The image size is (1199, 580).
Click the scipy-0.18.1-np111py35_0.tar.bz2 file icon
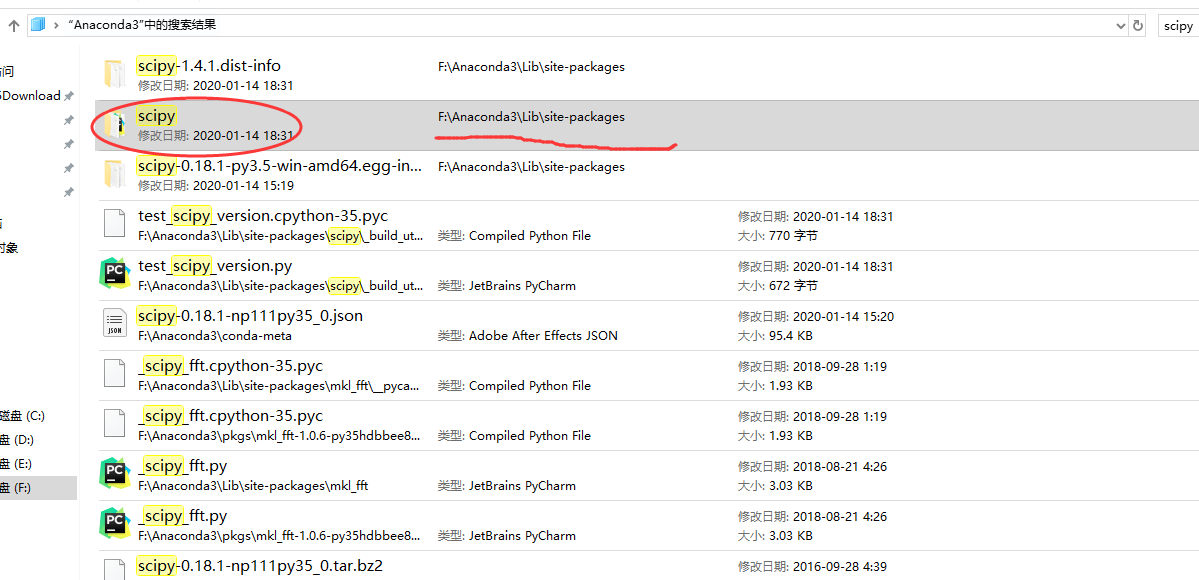(114, 570)
